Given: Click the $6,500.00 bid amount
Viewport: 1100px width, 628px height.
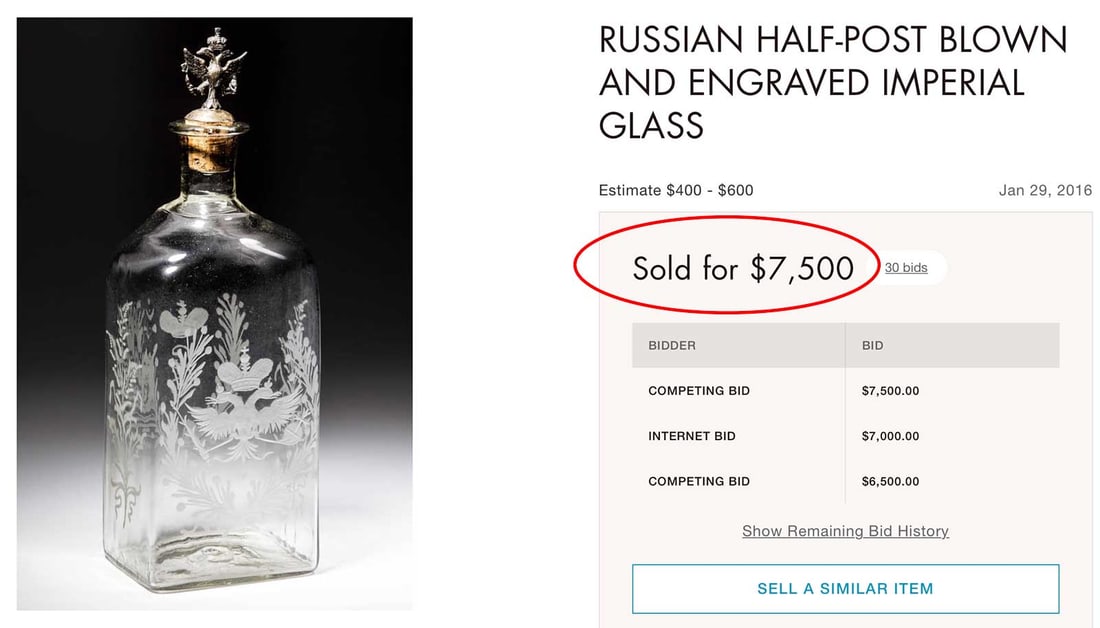Looking at the screenshot, I should (x=891, y=481).
